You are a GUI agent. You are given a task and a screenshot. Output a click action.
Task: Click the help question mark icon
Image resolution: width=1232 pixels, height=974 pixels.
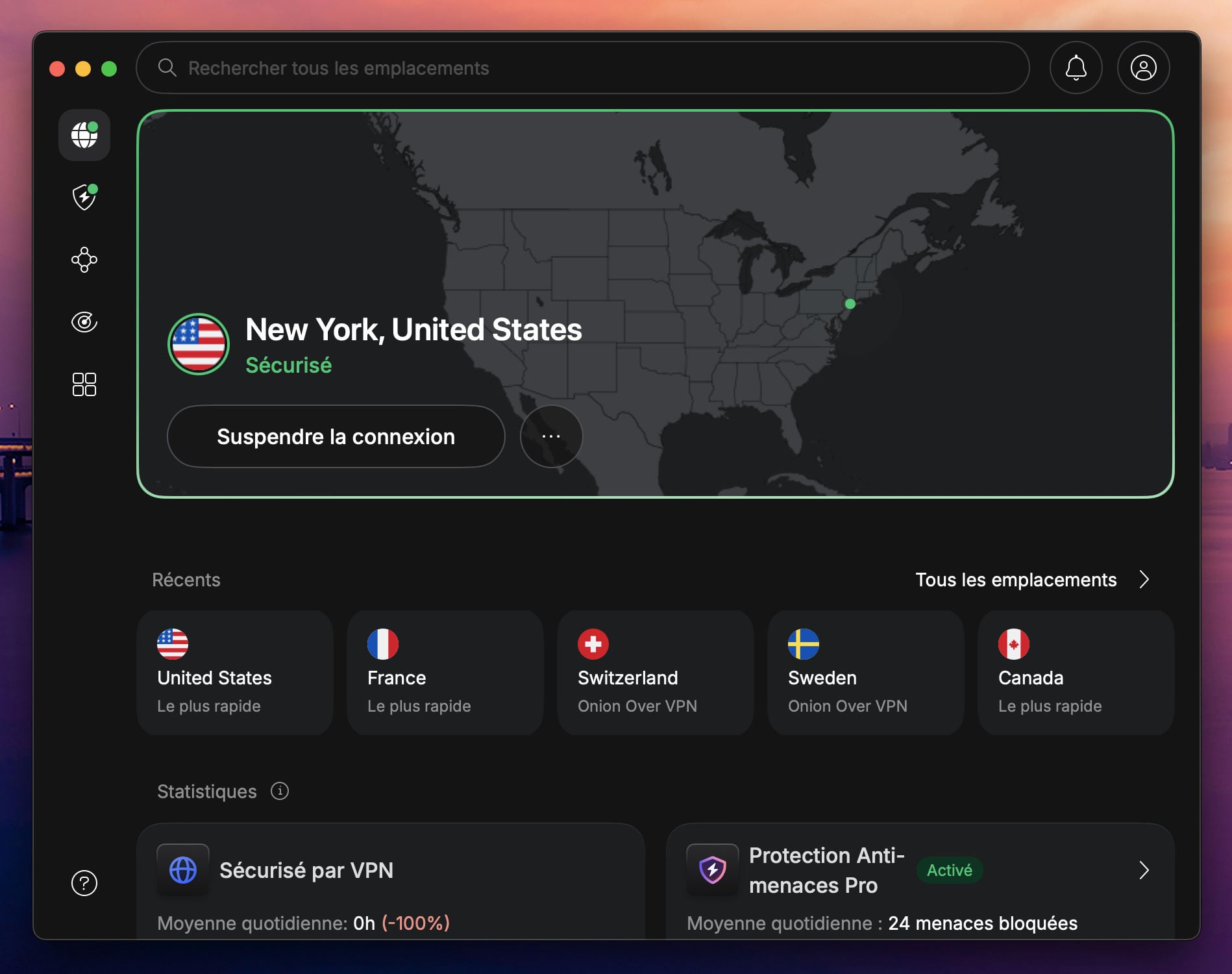tap(83, 883)
